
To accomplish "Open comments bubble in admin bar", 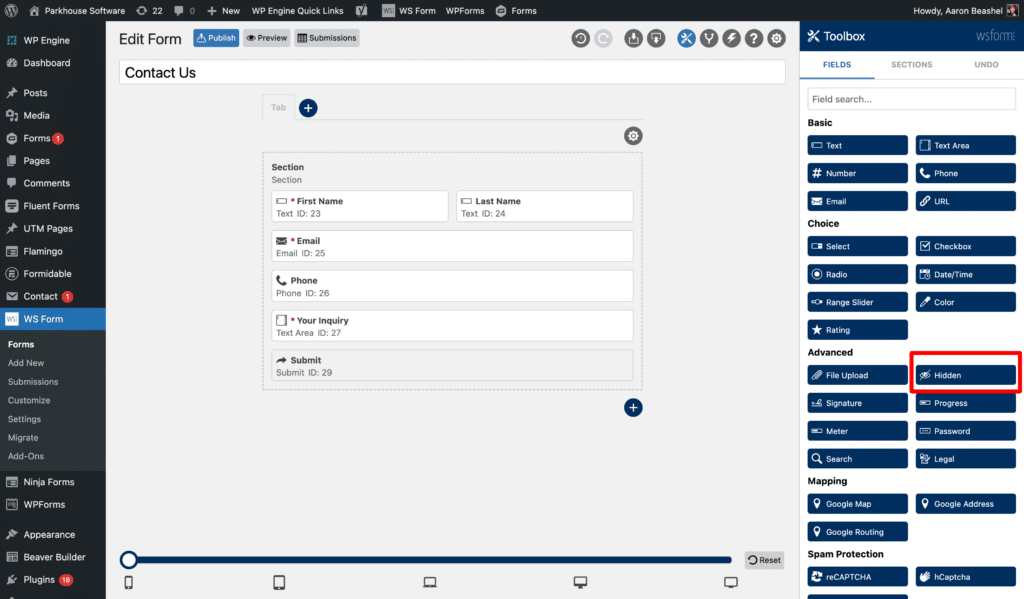I will 184,10.
